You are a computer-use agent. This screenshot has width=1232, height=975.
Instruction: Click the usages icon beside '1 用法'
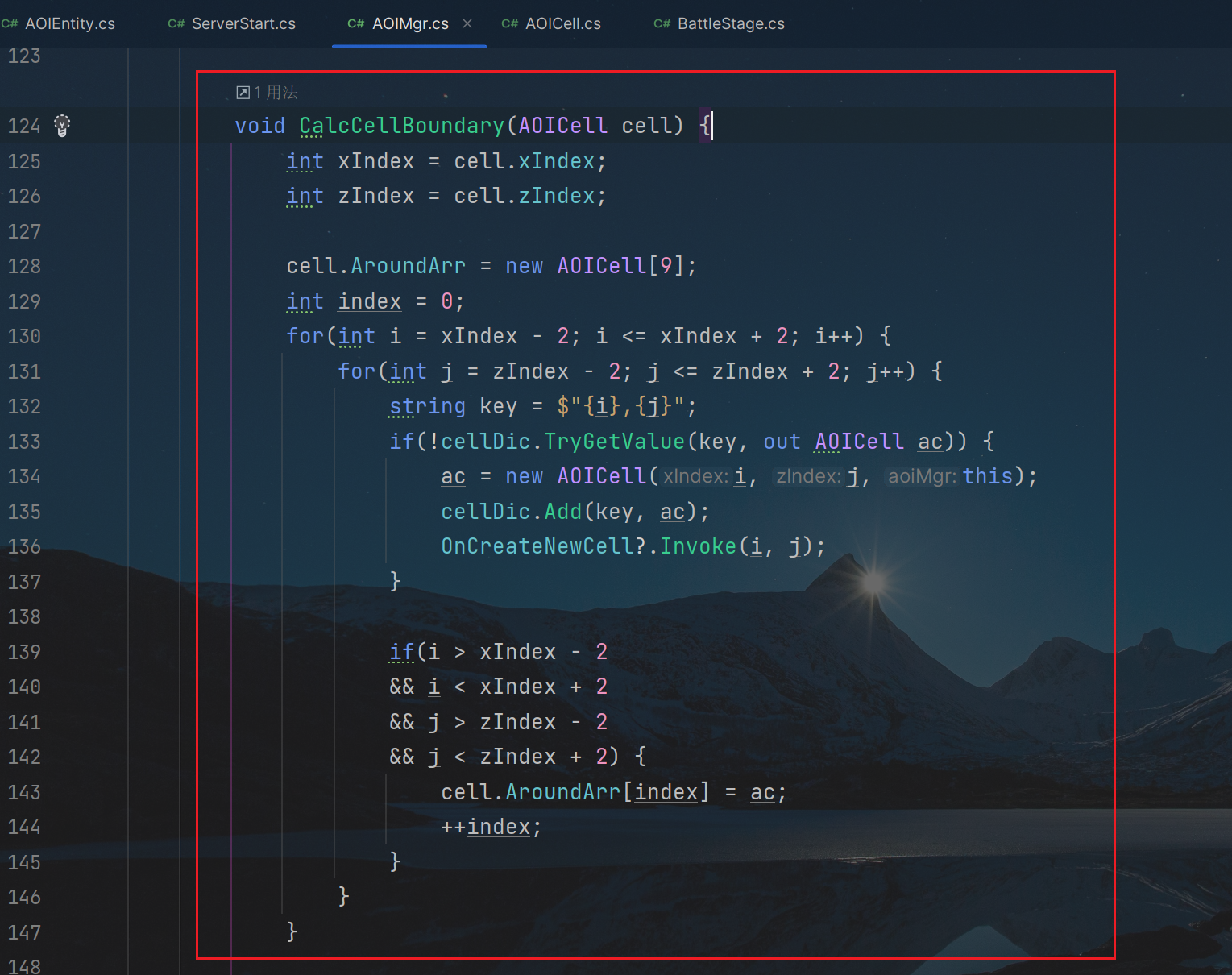(x=243, y=93)
